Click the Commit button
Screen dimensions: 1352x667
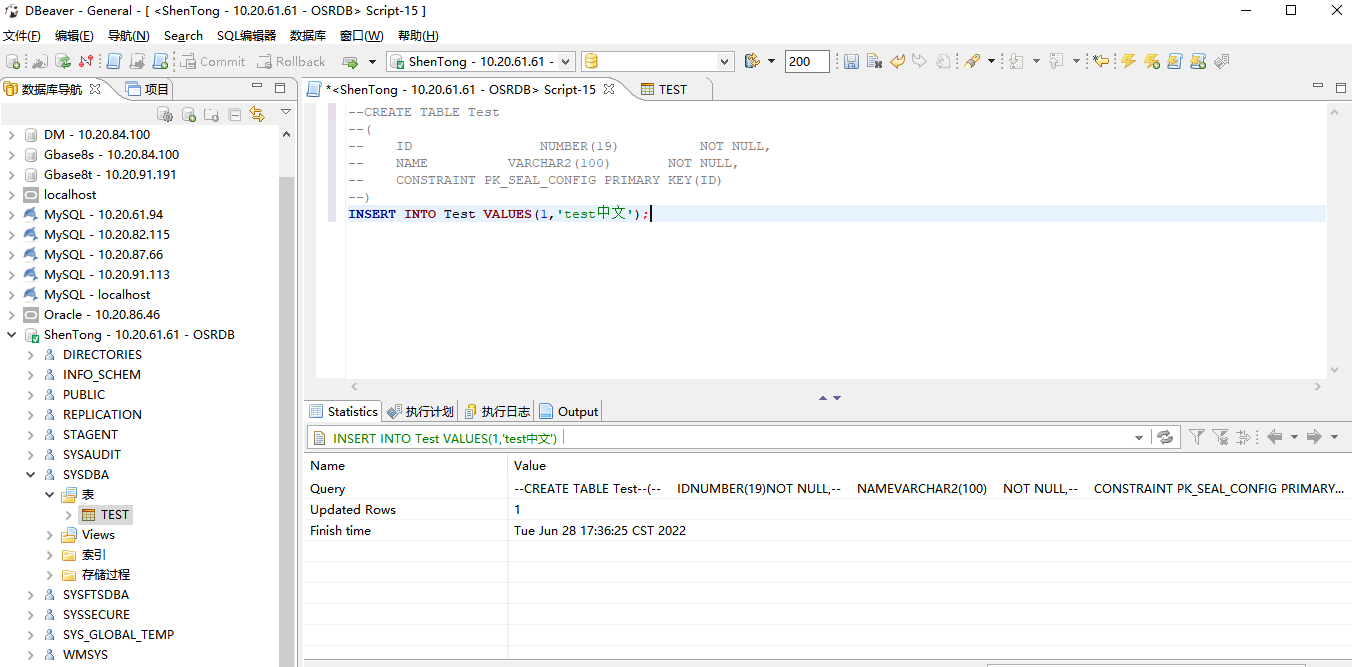[x=213, y=61]
